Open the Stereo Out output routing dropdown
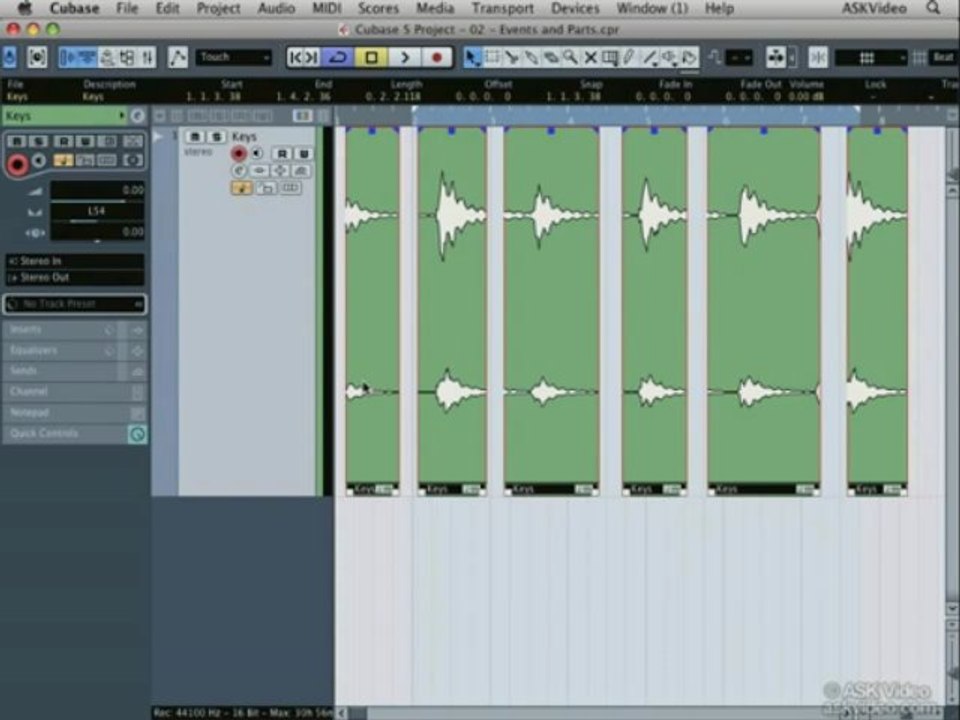 [75, 277]
